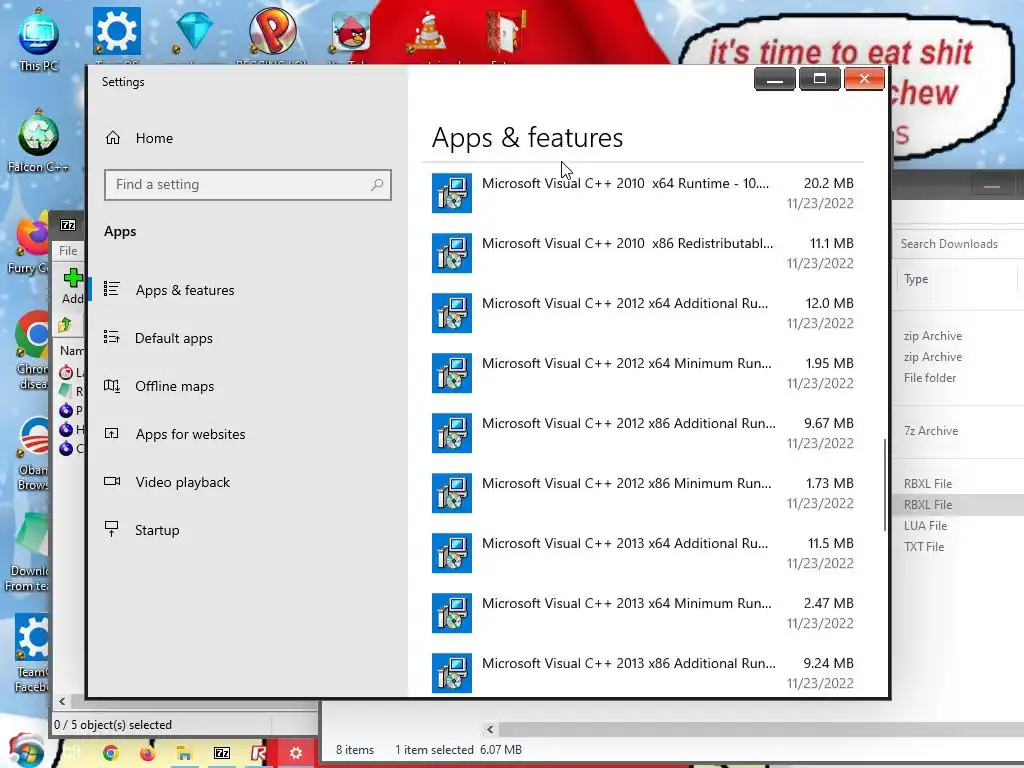Screen dimensions: 1024x768
Task: Click the Default apps sidebar icon
Action: 112,337
